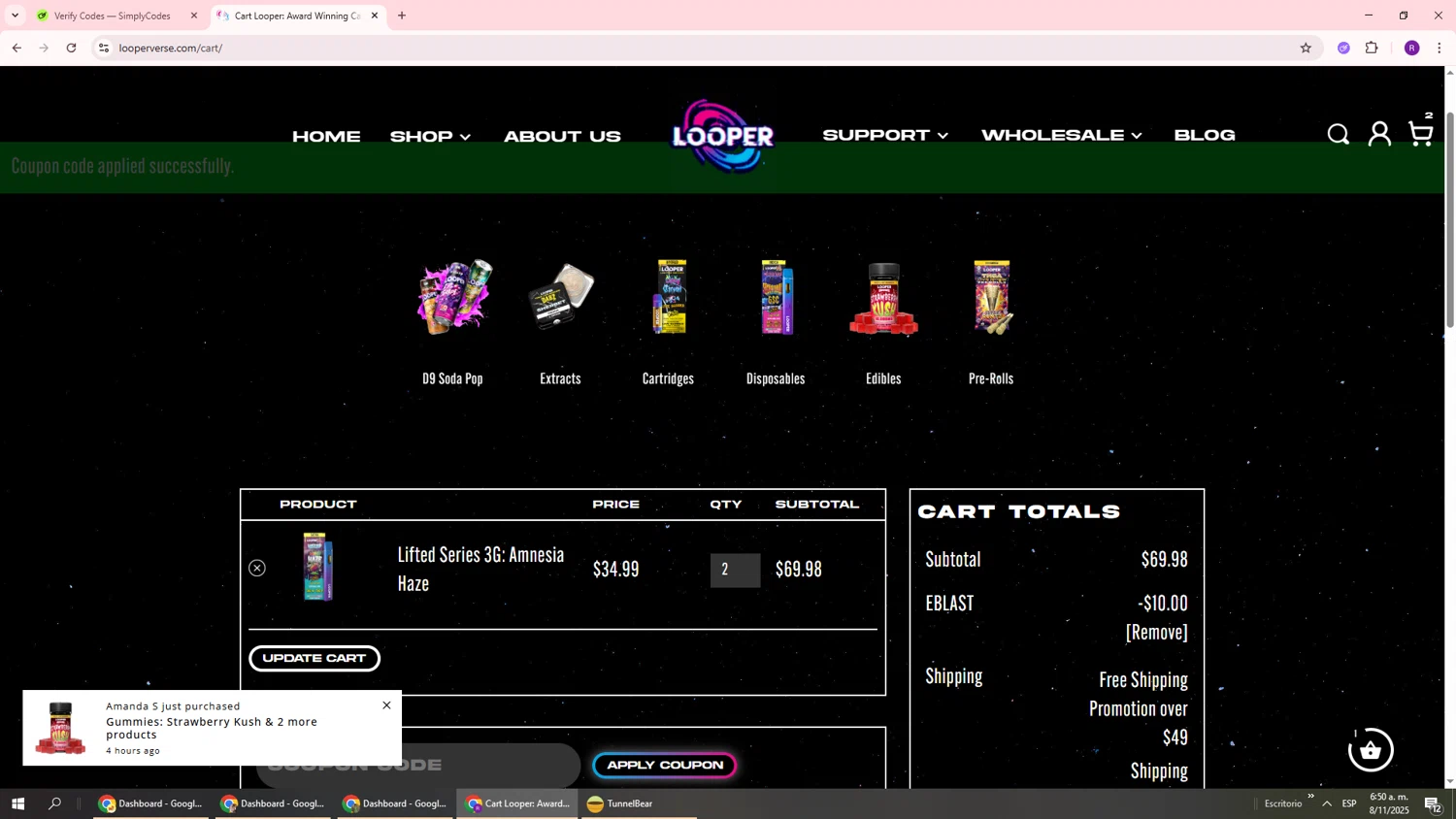Open the search magnifier icon in site header
Viewport: 1456px width, 819px height.
pos(1339,135)
